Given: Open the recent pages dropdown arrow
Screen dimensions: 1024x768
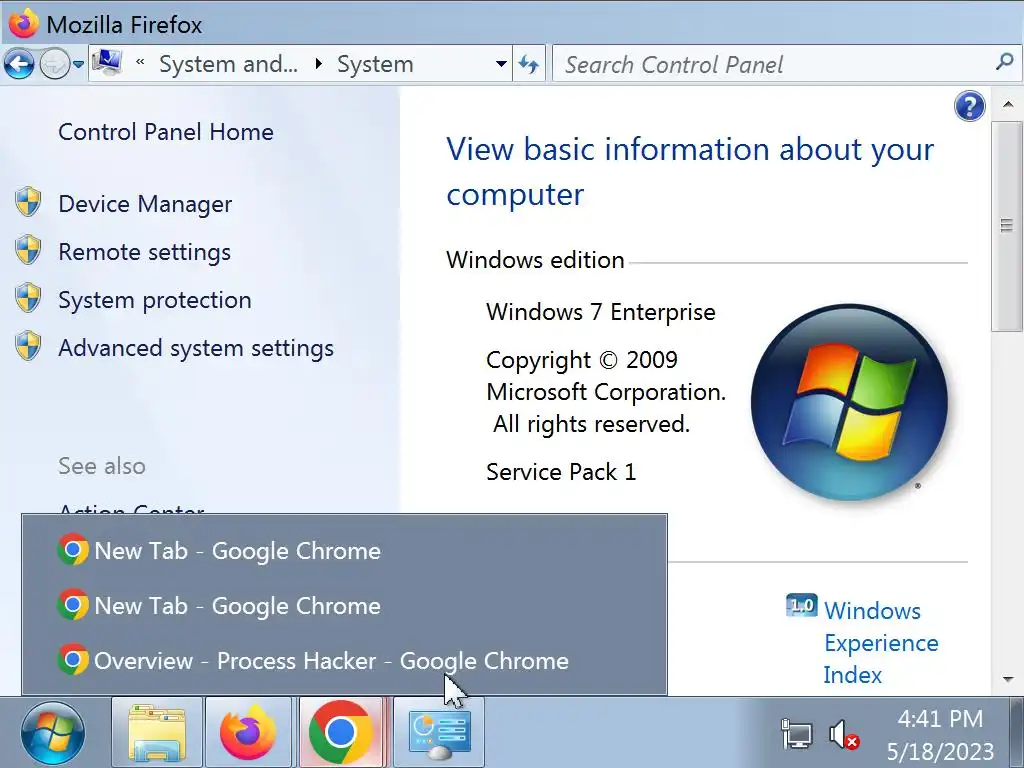Looking at the screenshot, I should pyautogui.click(x=78, y=65).
